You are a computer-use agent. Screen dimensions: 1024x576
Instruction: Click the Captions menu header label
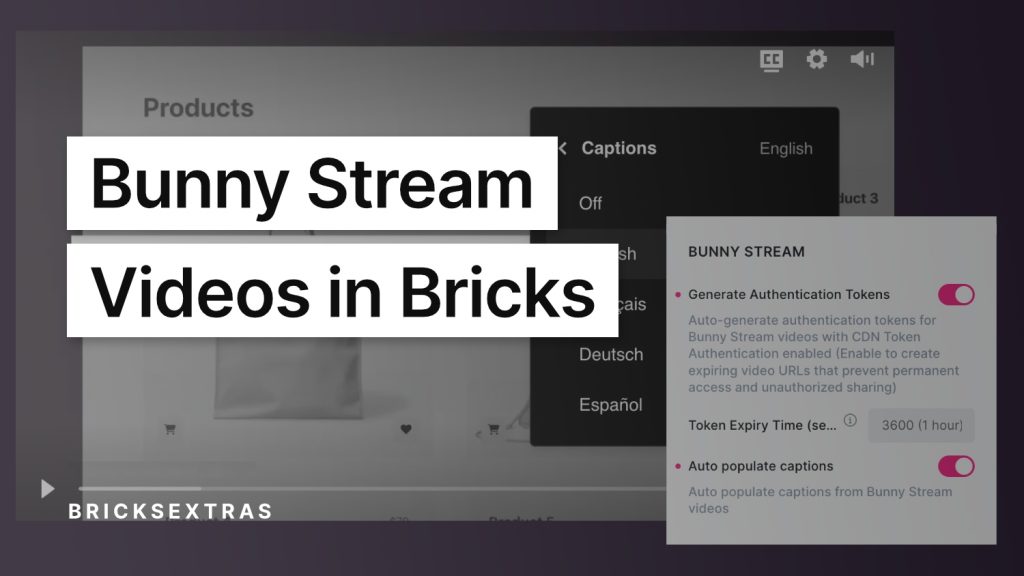click(x=619, y=148)
